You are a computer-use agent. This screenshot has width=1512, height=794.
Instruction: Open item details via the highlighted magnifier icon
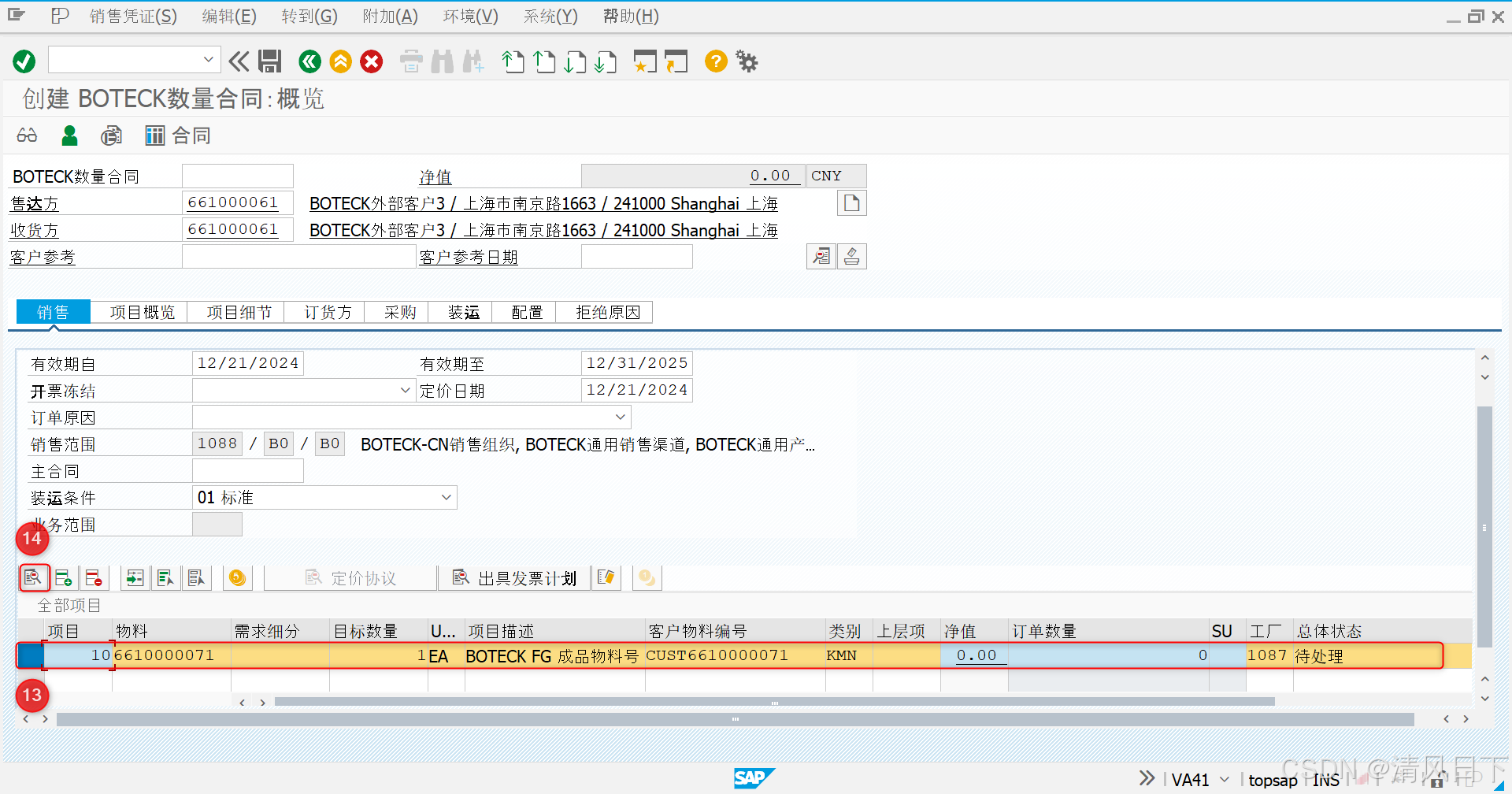pos(34,577)
